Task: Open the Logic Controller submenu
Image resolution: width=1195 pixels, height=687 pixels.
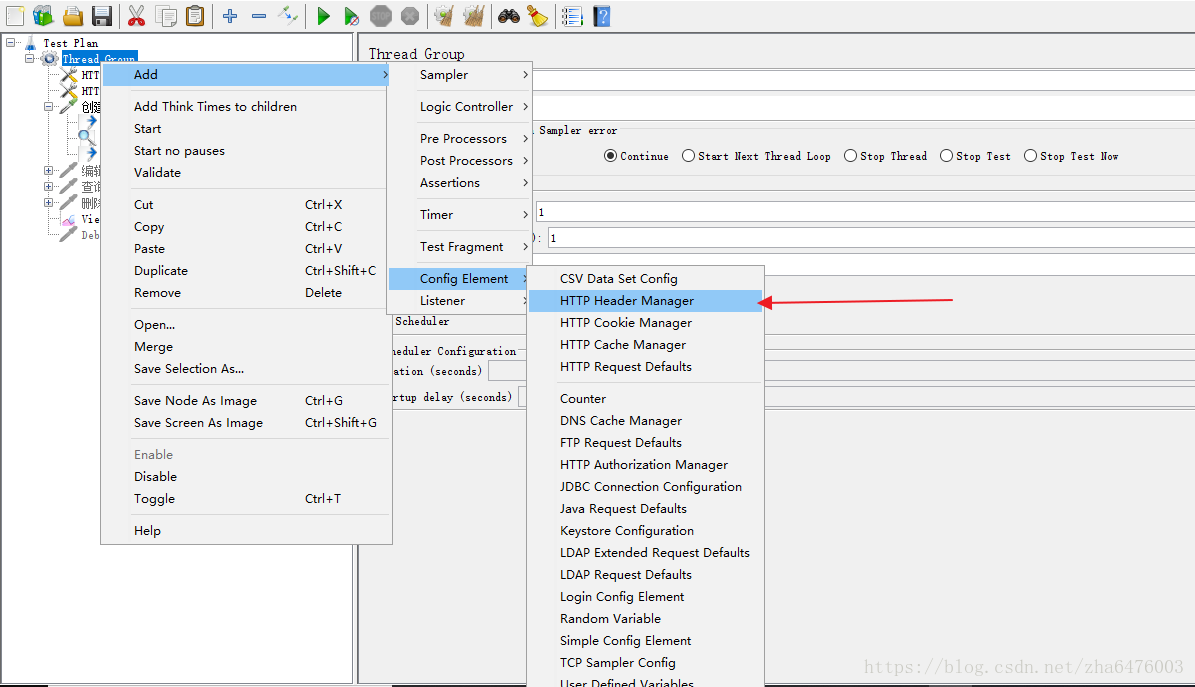Action: click(x=459, y=107)
